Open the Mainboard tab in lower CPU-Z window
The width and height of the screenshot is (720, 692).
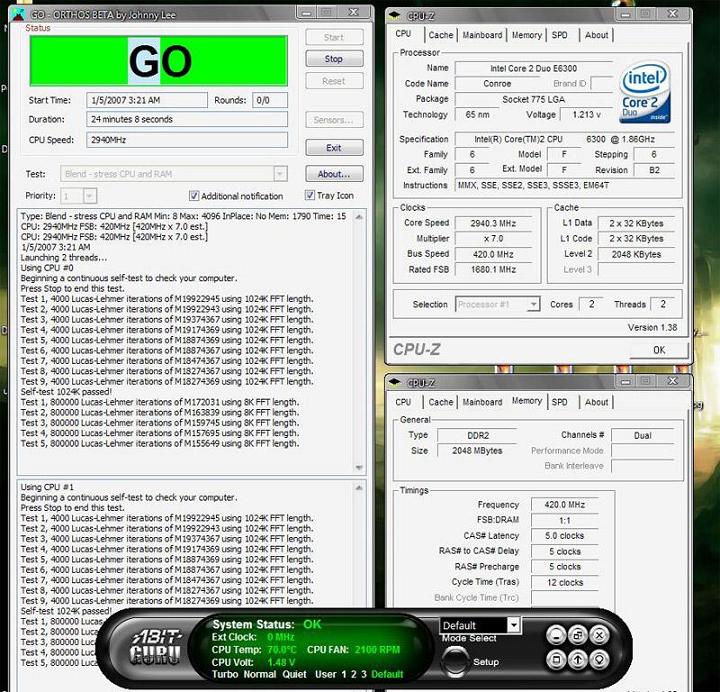point(482,402)
